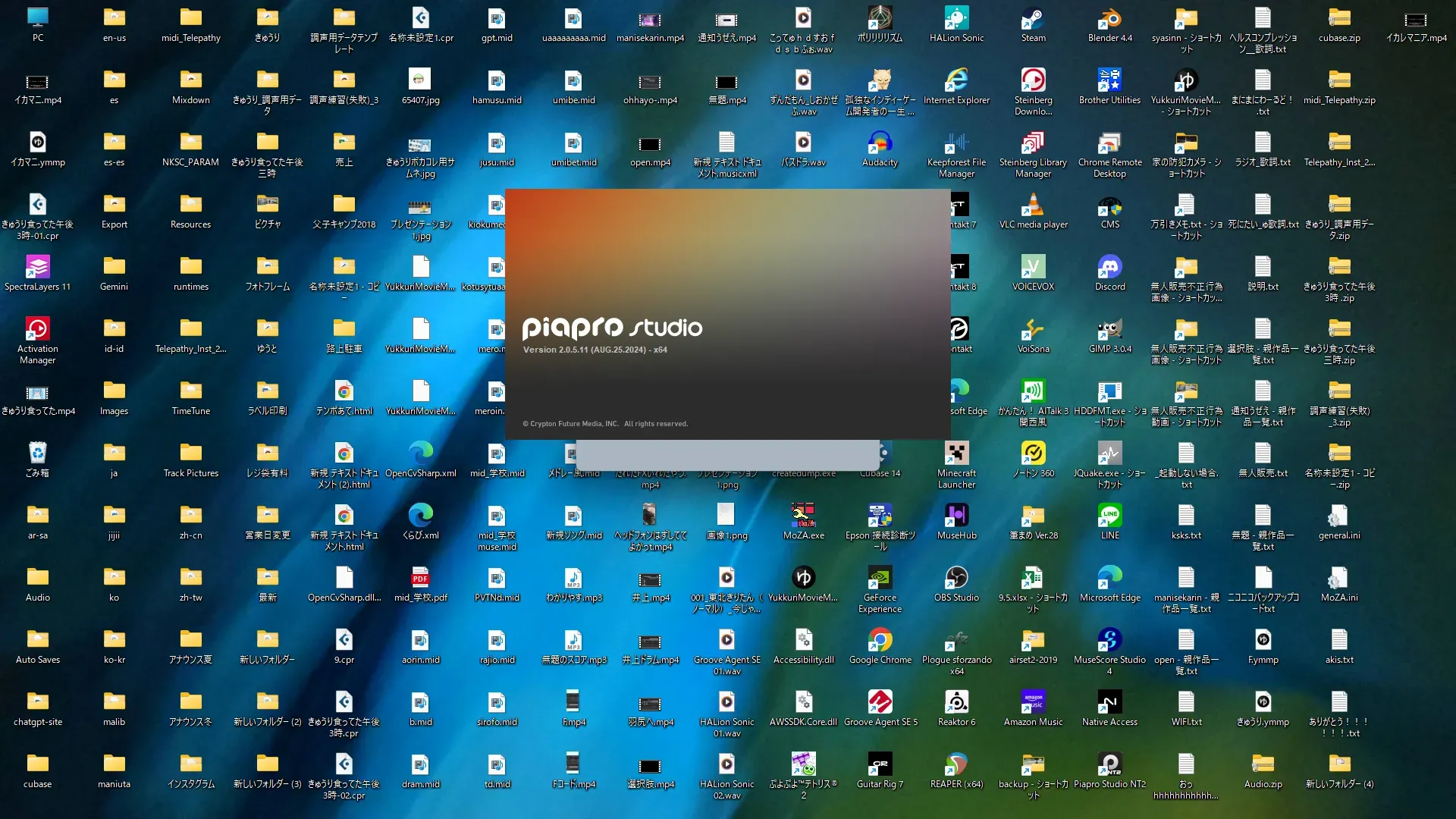Viewport: 1456px width, 819px height.
Task: Open the SpectraLayers 11 icon
Action: [37, 267]
